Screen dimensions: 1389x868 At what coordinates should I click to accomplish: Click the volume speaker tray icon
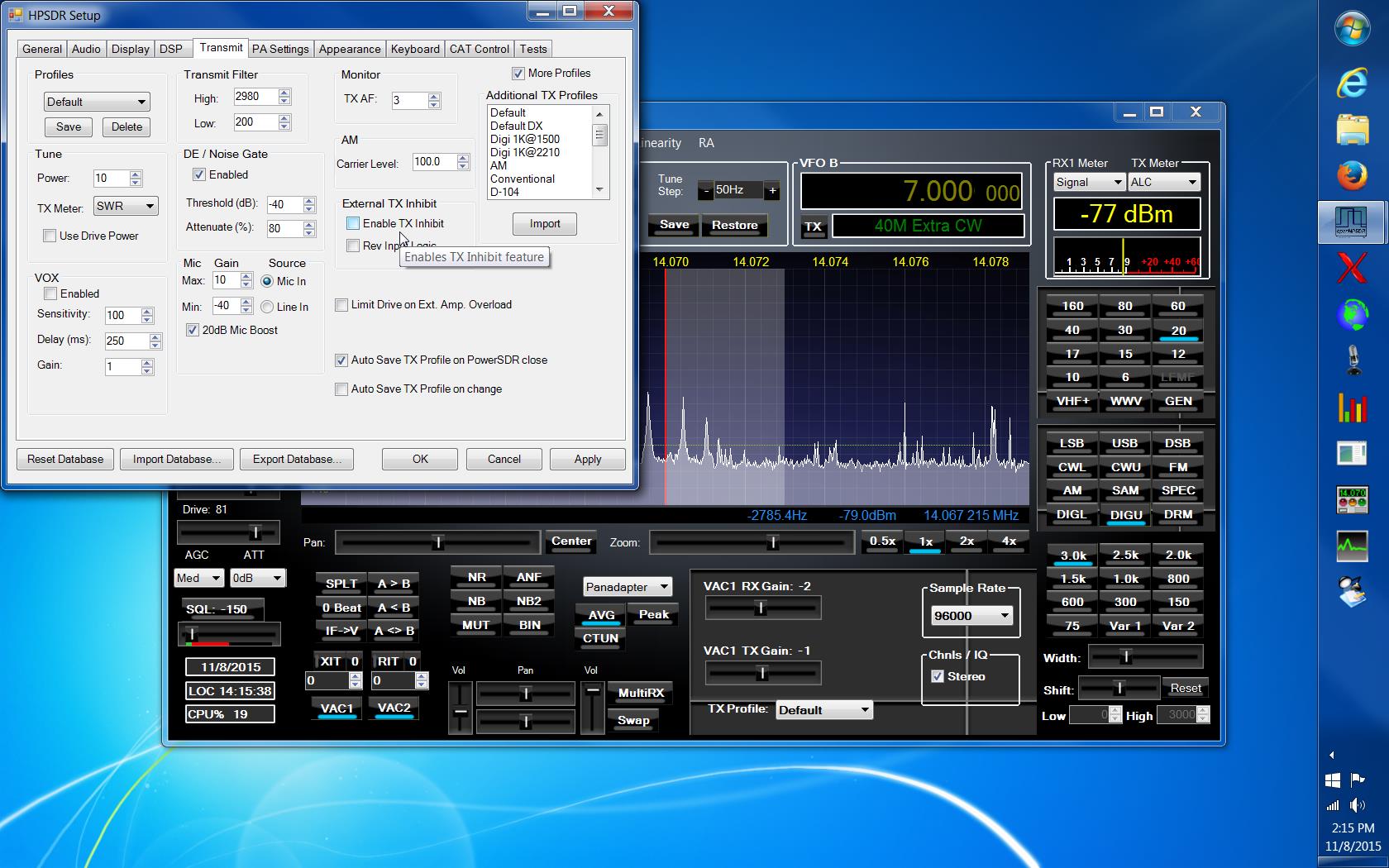pyautogui.click(x=1357, y=805)
